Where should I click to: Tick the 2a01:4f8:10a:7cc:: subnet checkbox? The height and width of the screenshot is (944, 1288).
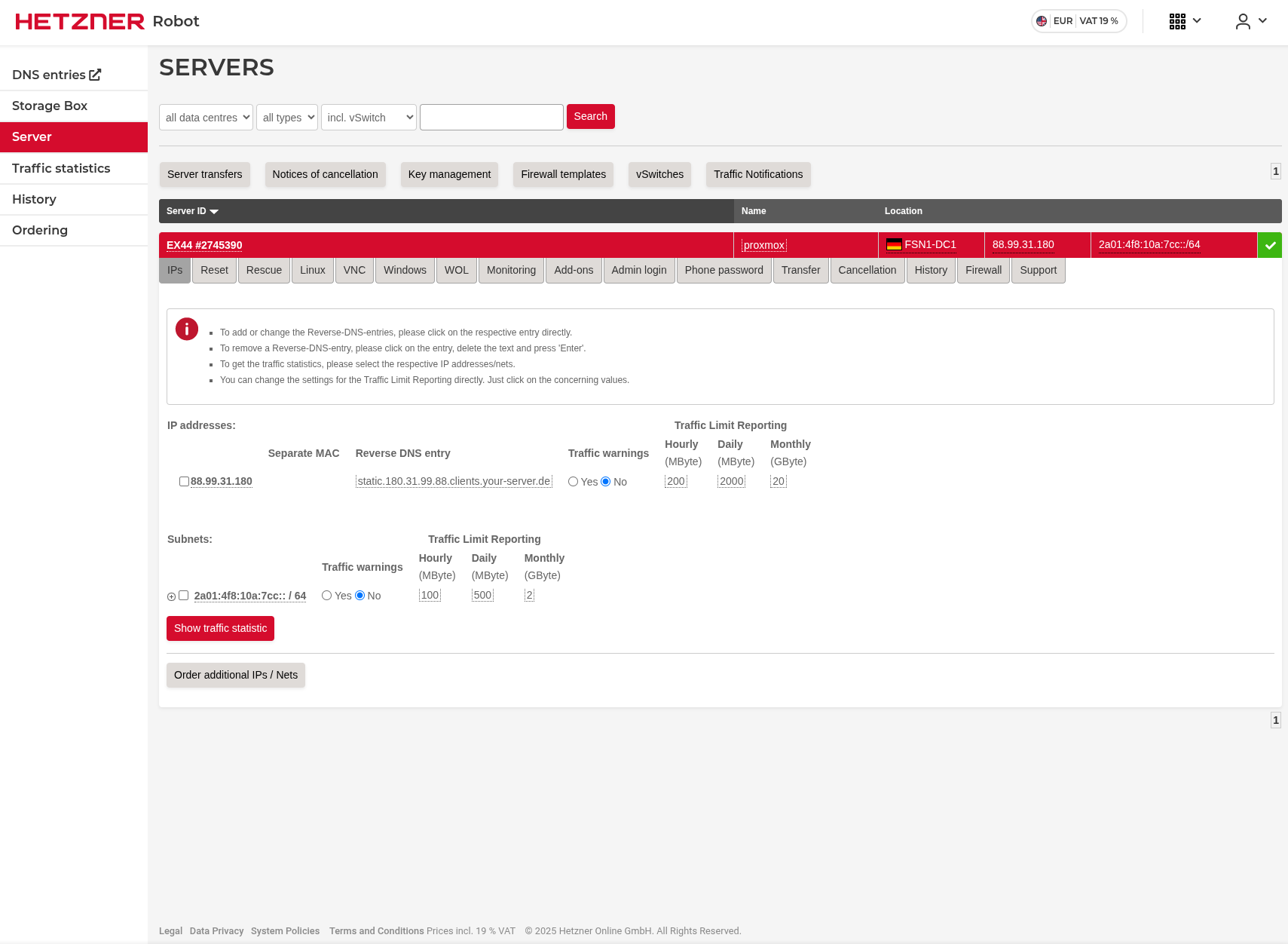pyautogui.click(x=183, y=596)
